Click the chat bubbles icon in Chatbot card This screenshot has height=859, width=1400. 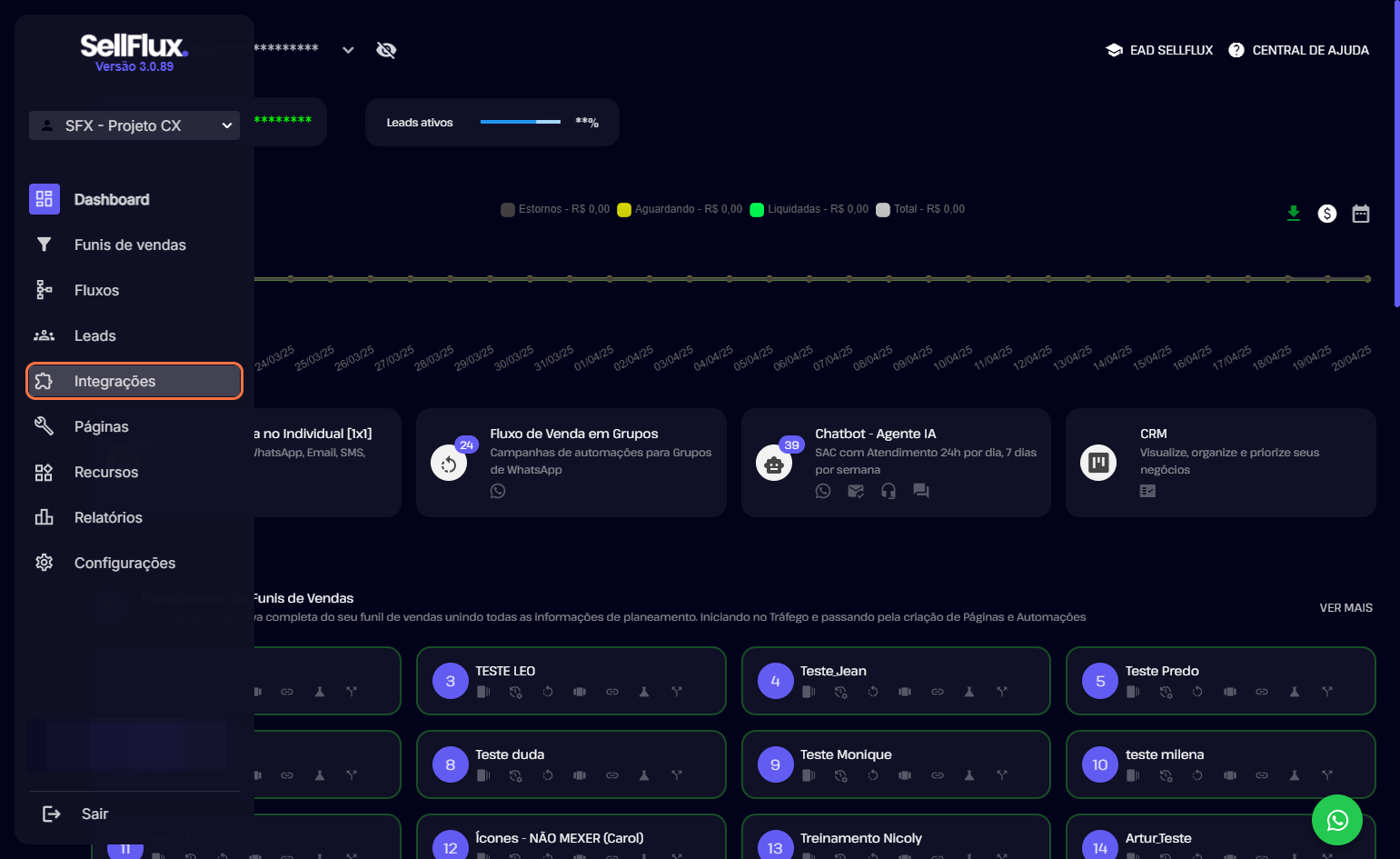click(x=921, y=491)
